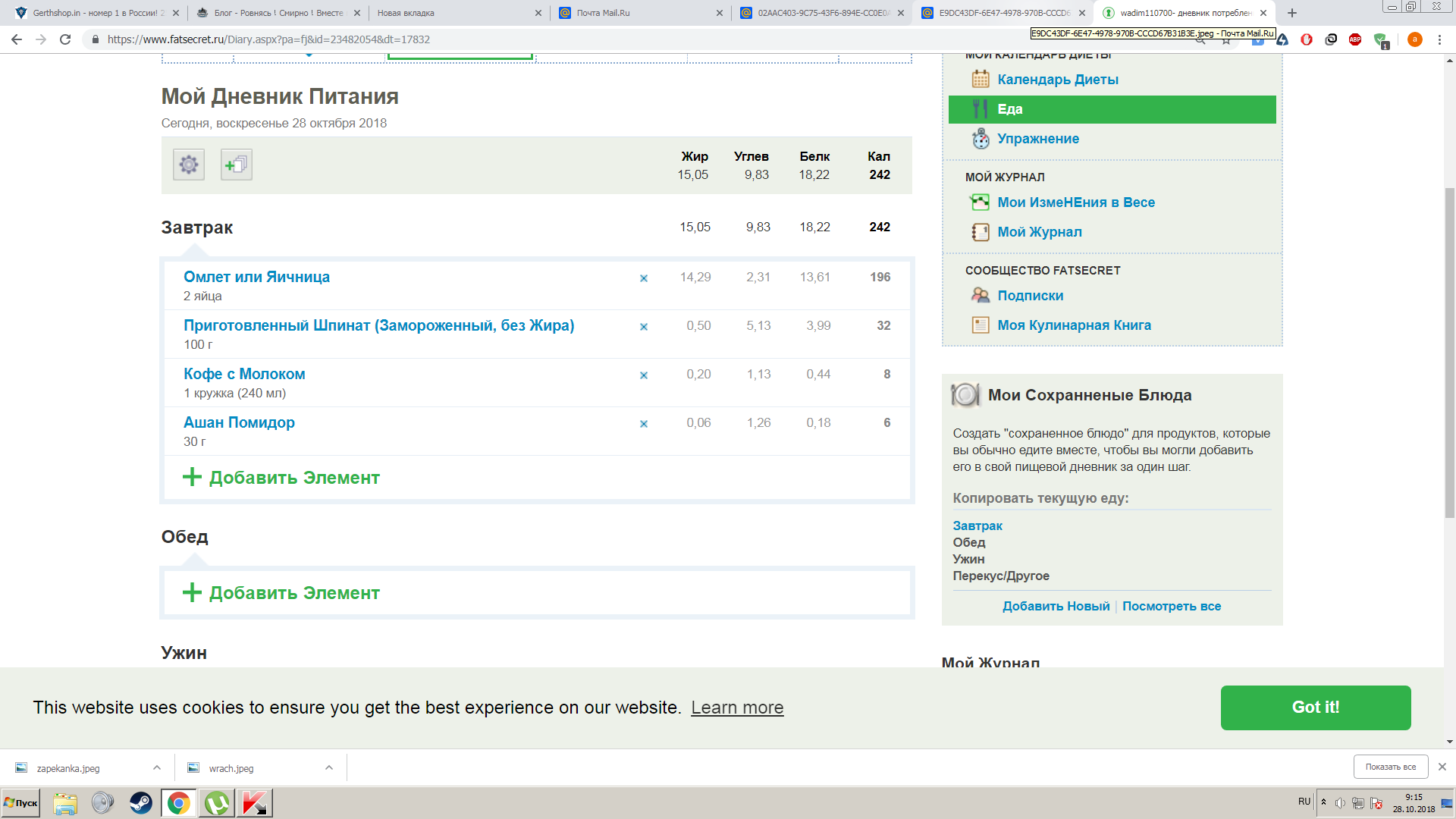Click the copy meals plus icon
This screenshot has width=1456, height=819.
point(237,165)
